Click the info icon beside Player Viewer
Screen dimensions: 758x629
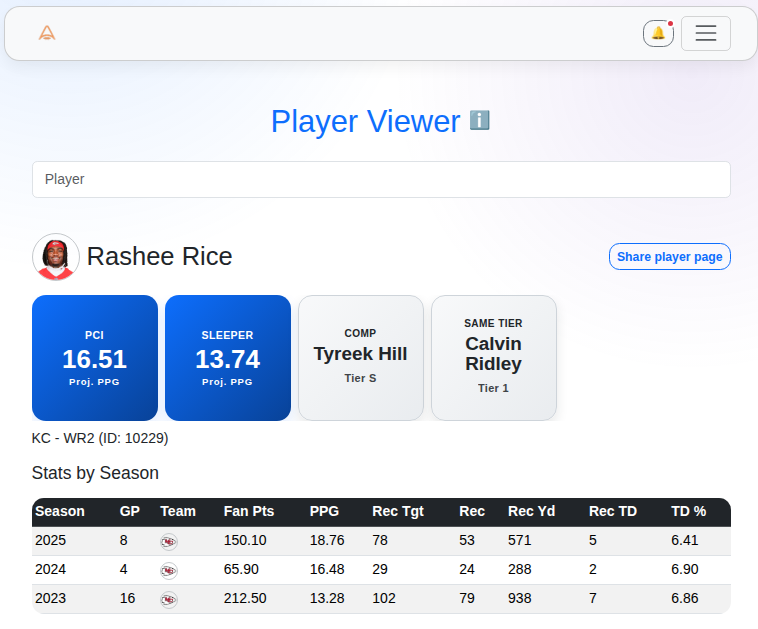click(480, 120)
